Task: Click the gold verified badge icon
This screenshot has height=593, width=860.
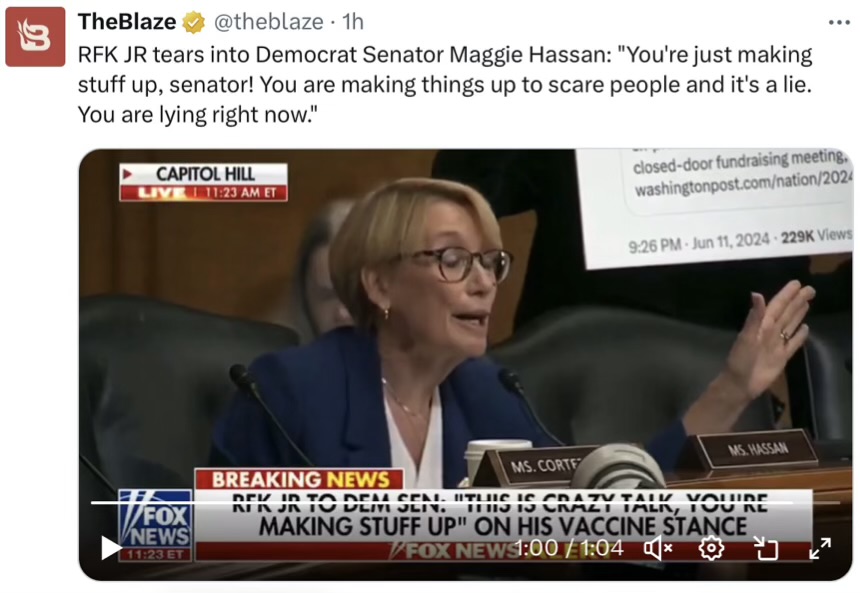Action: 193,22
